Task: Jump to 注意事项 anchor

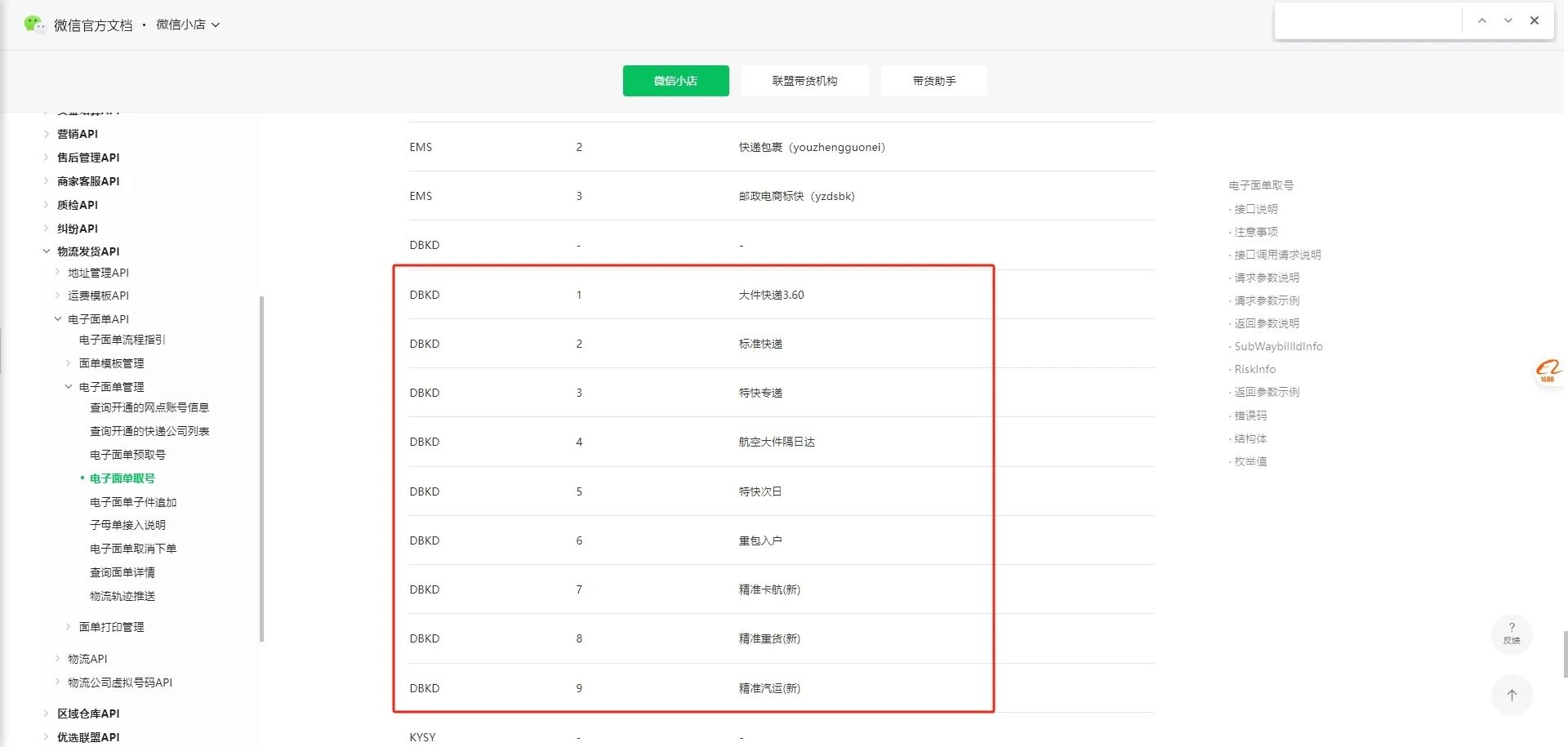Action: (1256, 232)
